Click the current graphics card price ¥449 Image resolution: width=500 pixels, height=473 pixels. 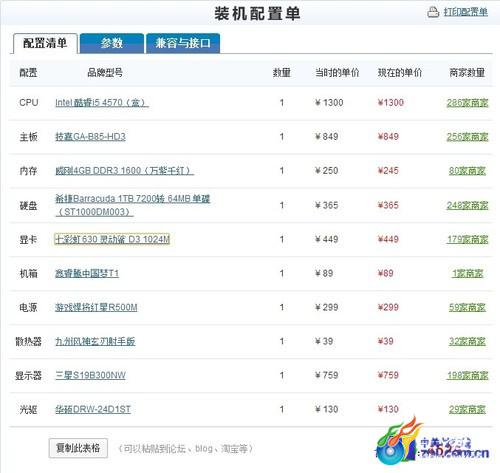(388, 239)
